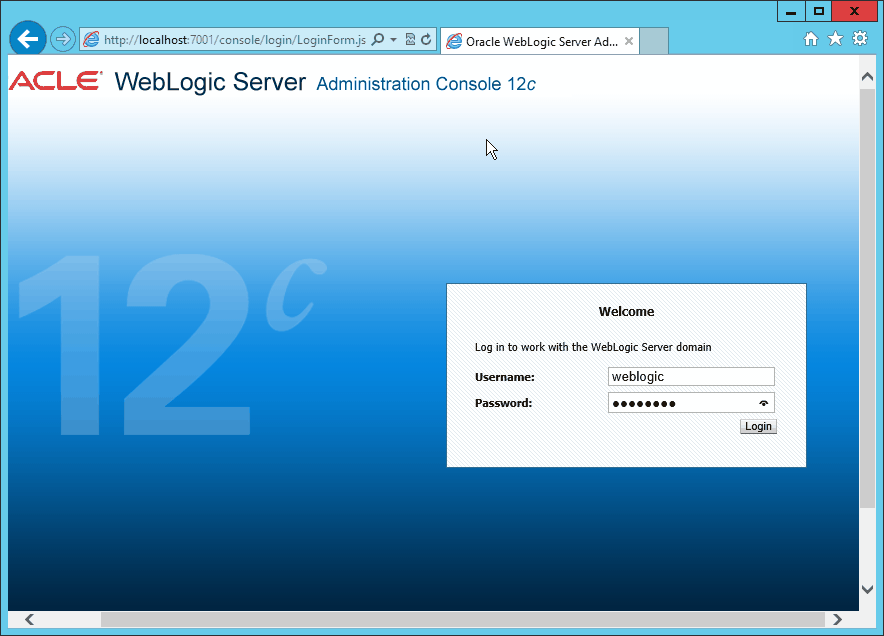
Task: Click the Compatibility View icon
Action: point(410,40)
